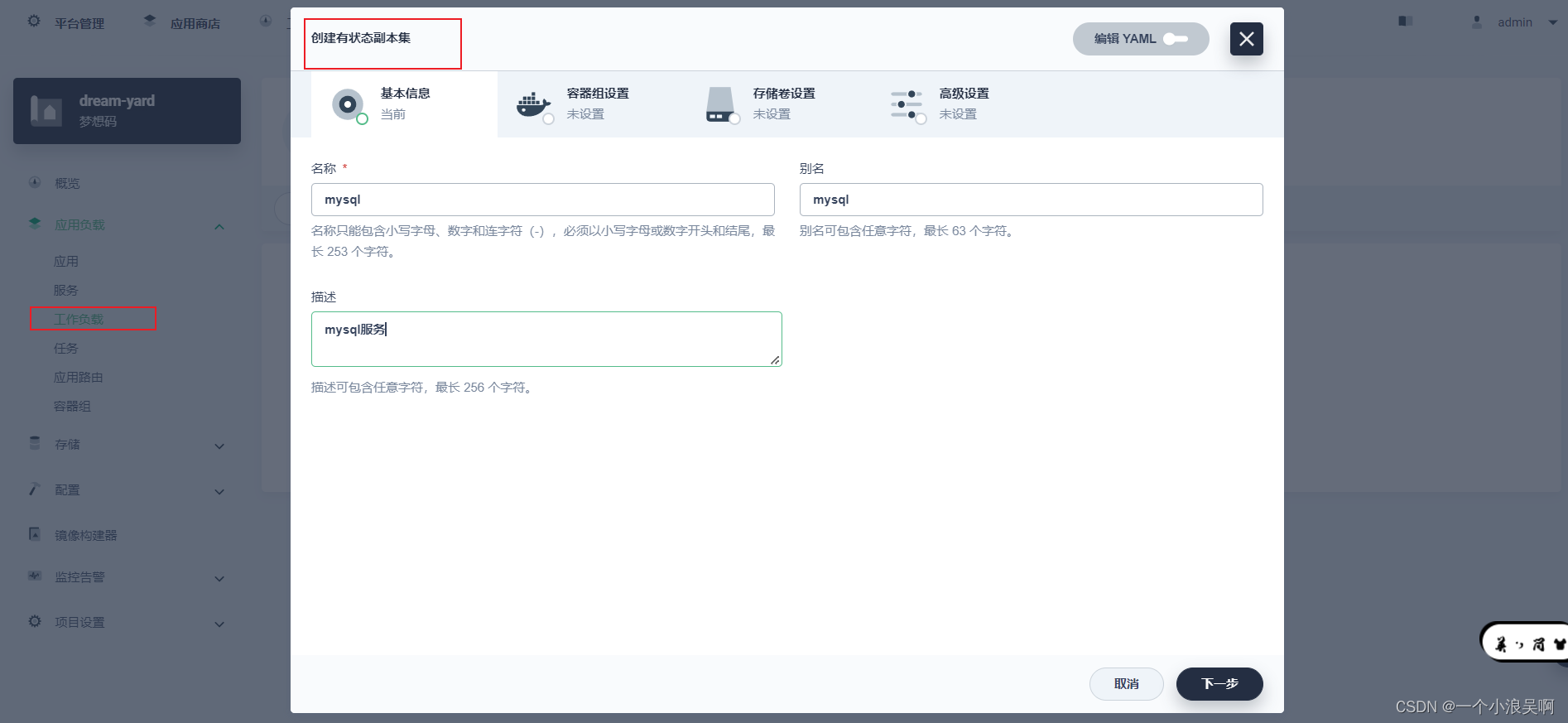Close the create statefulset dialog
The width and height of the screenshot is (1568, 723).
click(x=1247, y=39)
